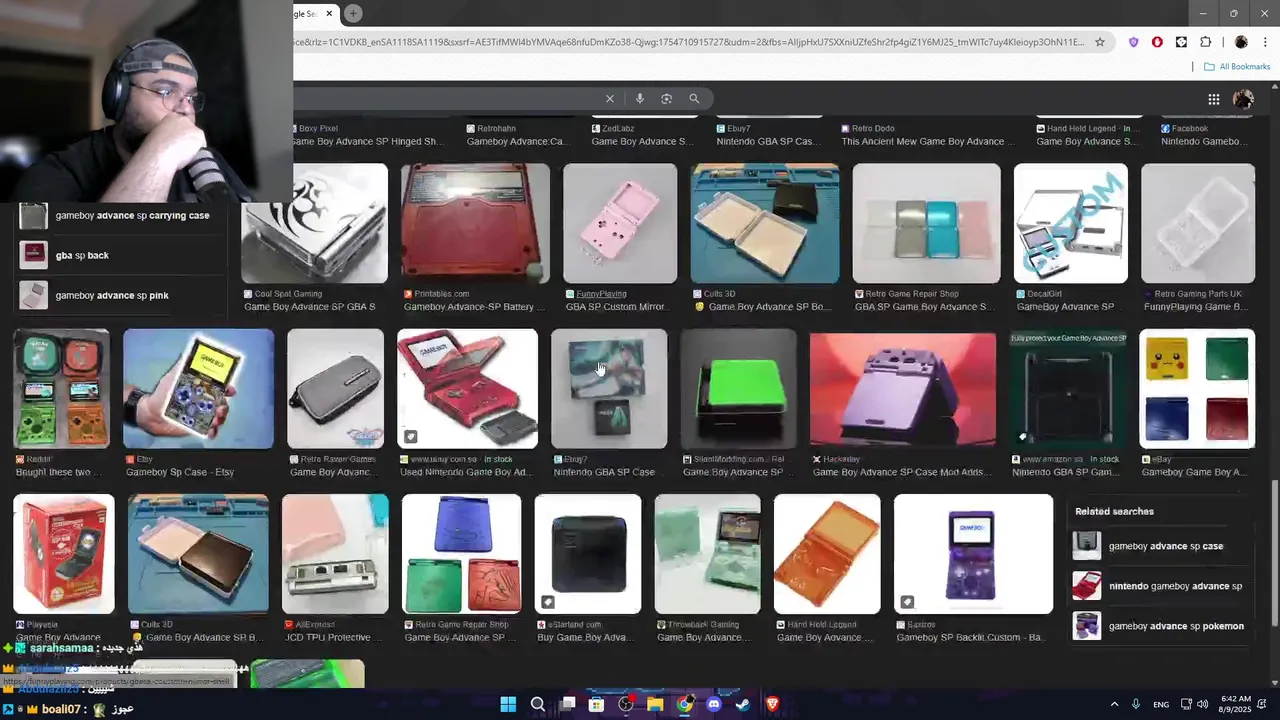Open the Google account avatar
Image resolution: width=1280 pixels, height=720 pixels.
click(x=1243, y=99)
